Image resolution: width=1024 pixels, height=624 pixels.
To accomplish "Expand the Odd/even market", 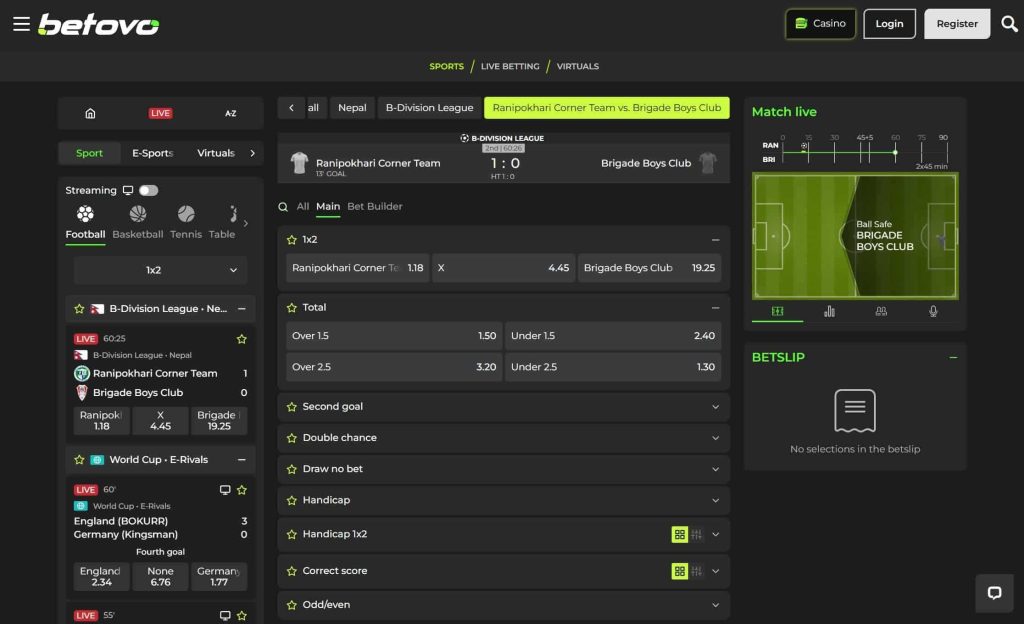I will coord(715,605).
